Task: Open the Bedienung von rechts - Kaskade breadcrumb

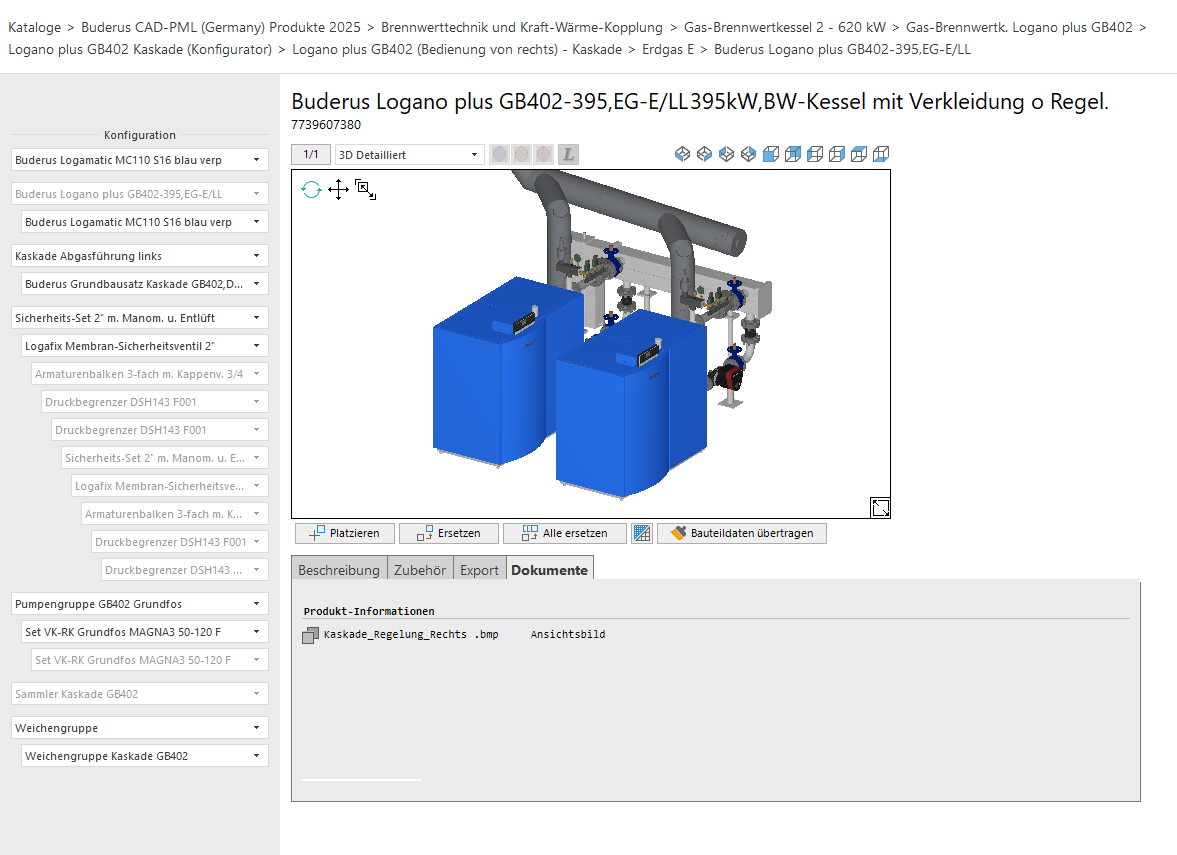Action: tap(457, 50)
